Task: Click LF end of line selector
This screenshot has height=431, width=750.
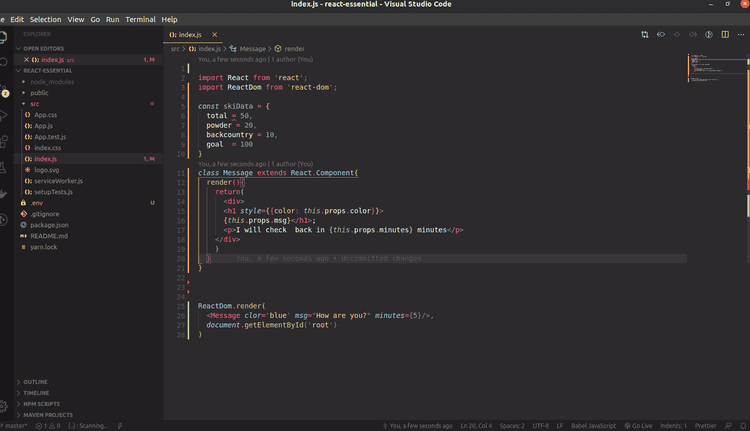Action: pyautogui.click(x=560, y=426)
